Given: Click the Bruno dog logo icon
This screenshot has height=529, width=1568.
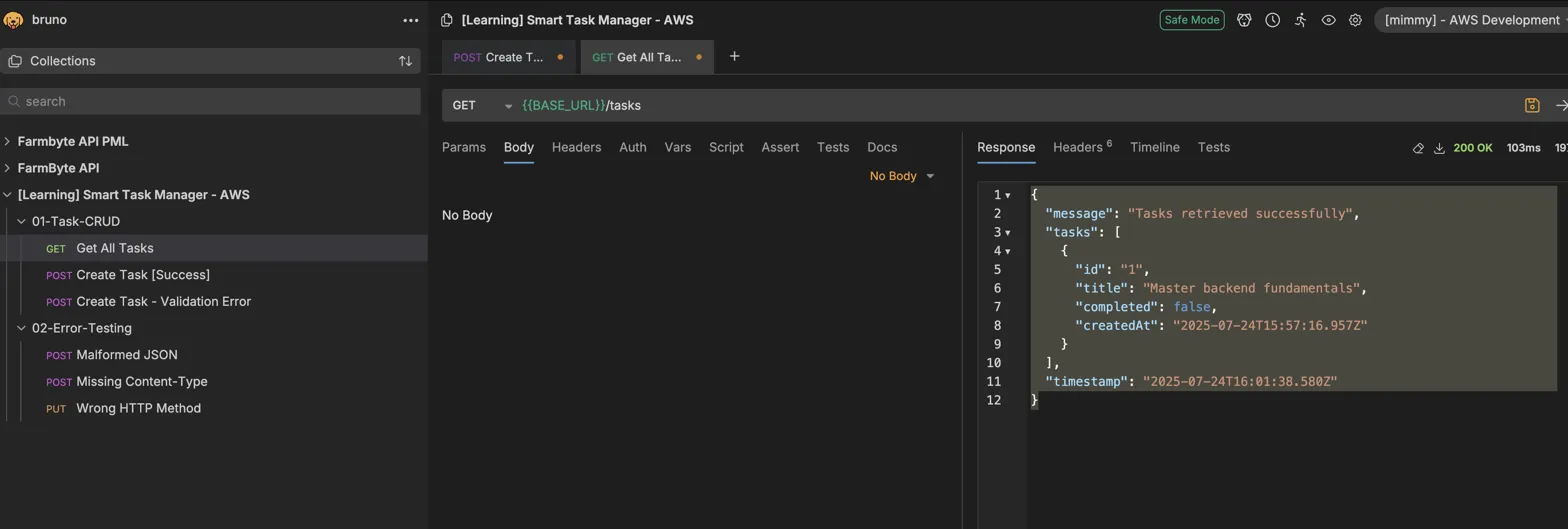Looking at the screenshot, I should click(x=14, y=20).
